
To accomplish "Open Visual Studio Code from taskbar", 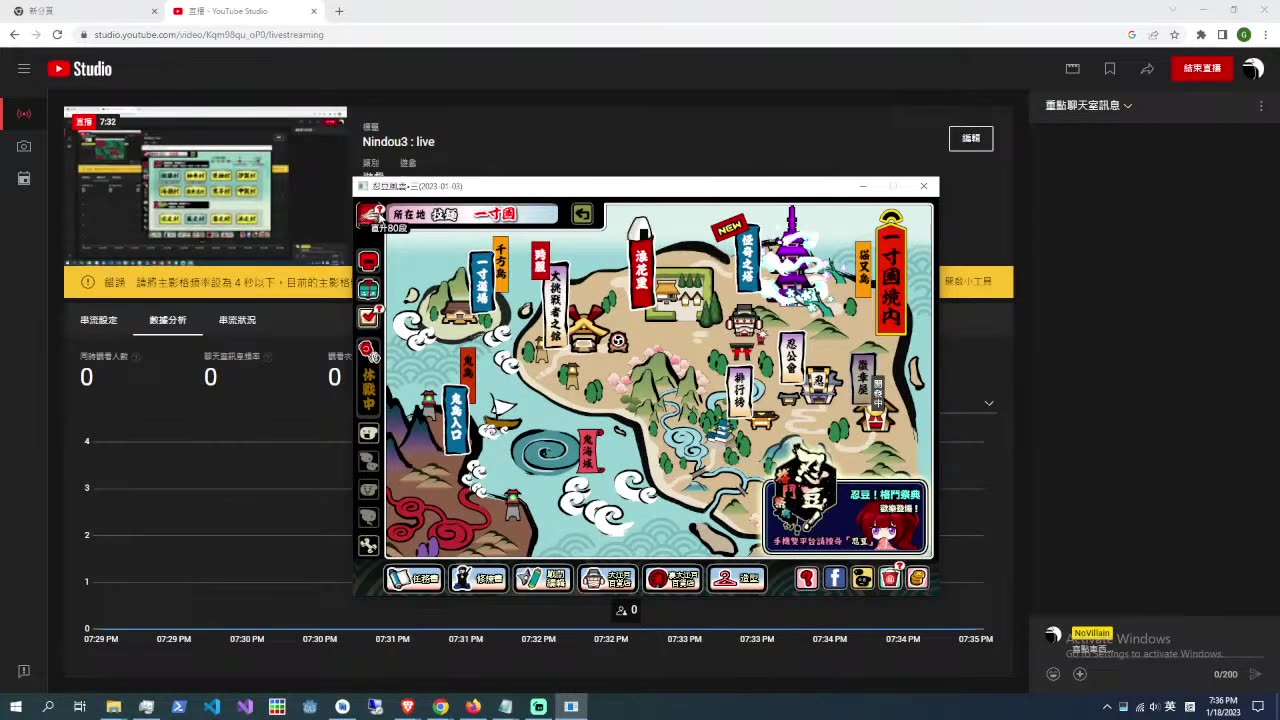I will pyautogui.click(x=212, y=706).
